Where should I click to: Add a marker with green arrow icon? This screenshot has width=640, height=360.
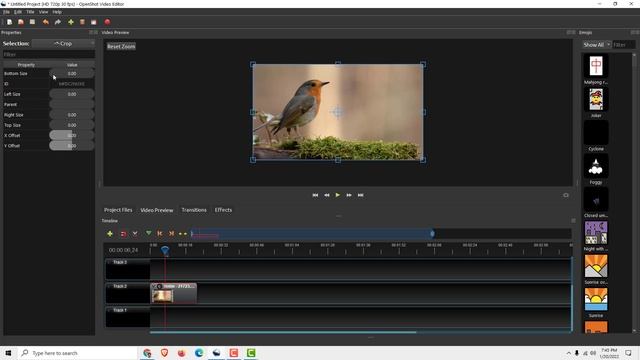[x=149, y=233]
